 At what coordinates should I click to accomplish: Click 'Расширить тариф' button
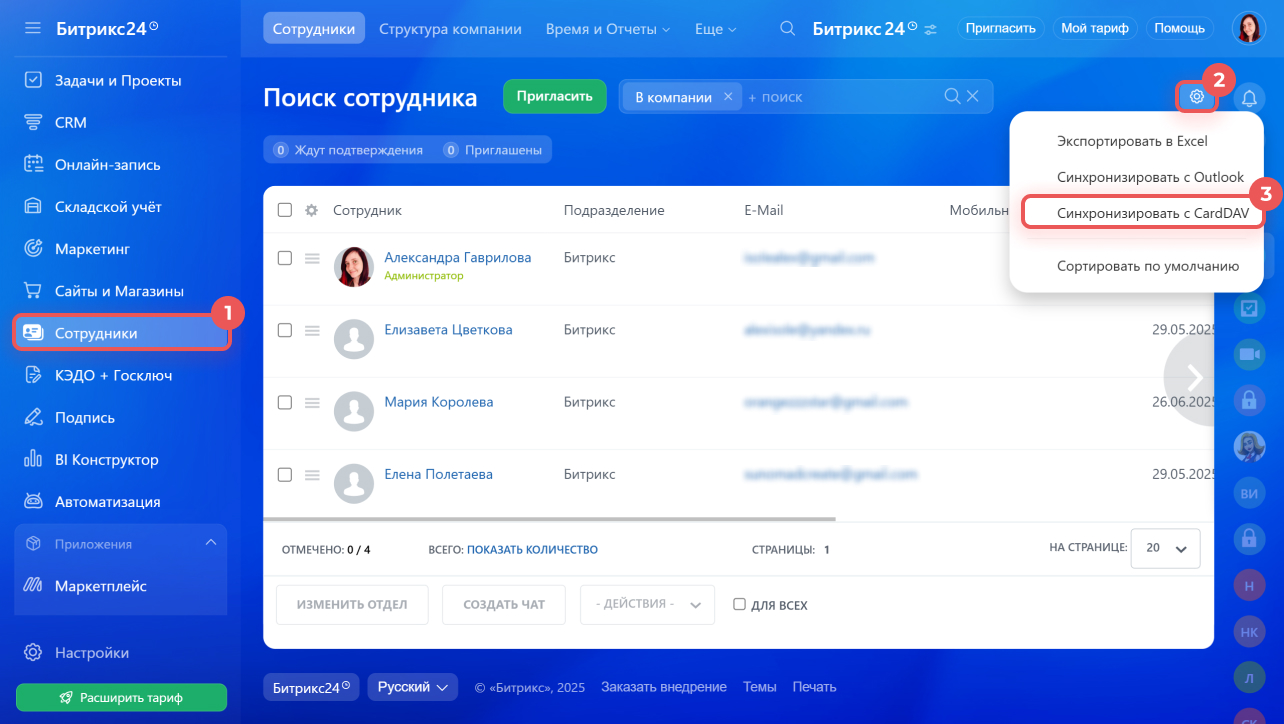coord(121,697)
